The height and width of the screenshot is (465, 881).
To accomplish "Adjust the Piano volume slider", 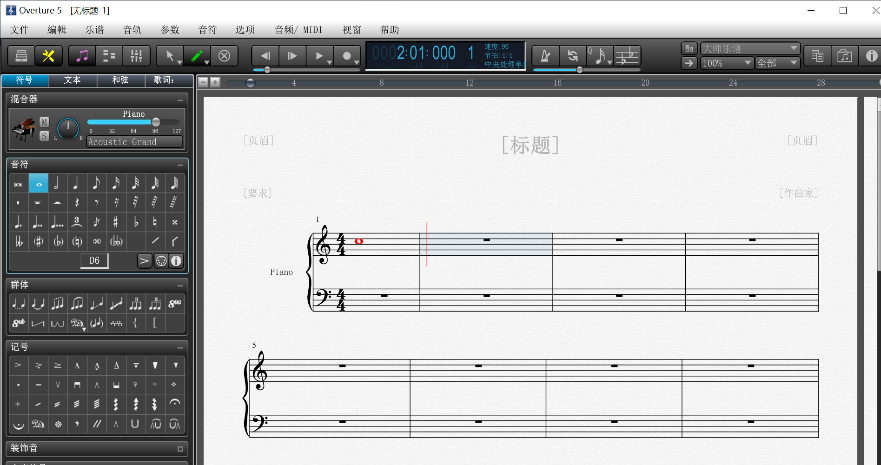I will (133, 122).
